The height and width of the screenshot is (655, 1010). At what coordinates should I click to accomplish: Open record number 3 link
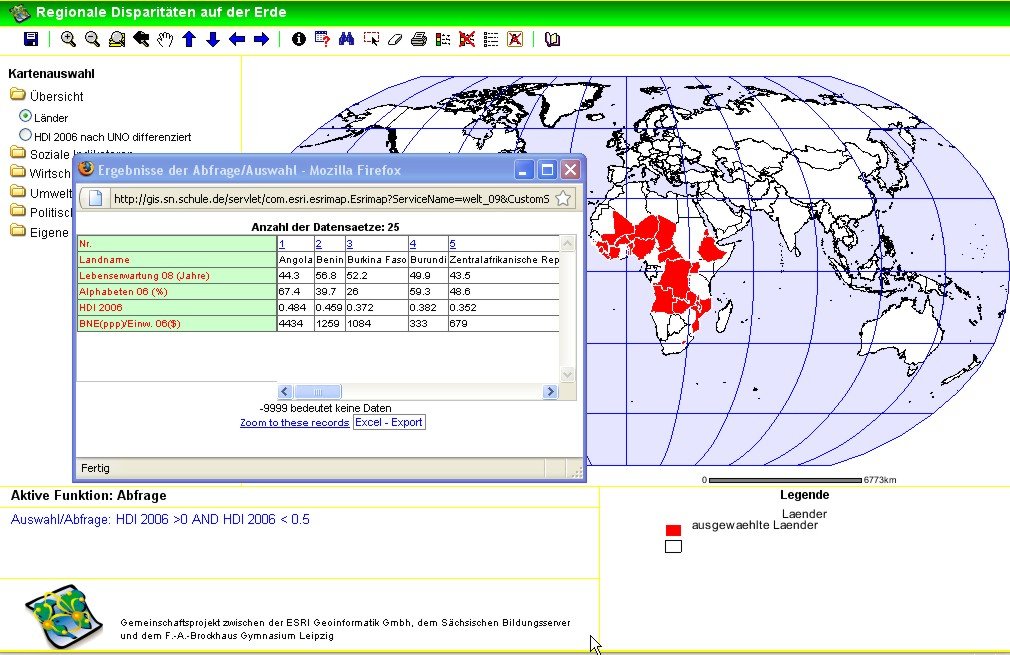349,243
